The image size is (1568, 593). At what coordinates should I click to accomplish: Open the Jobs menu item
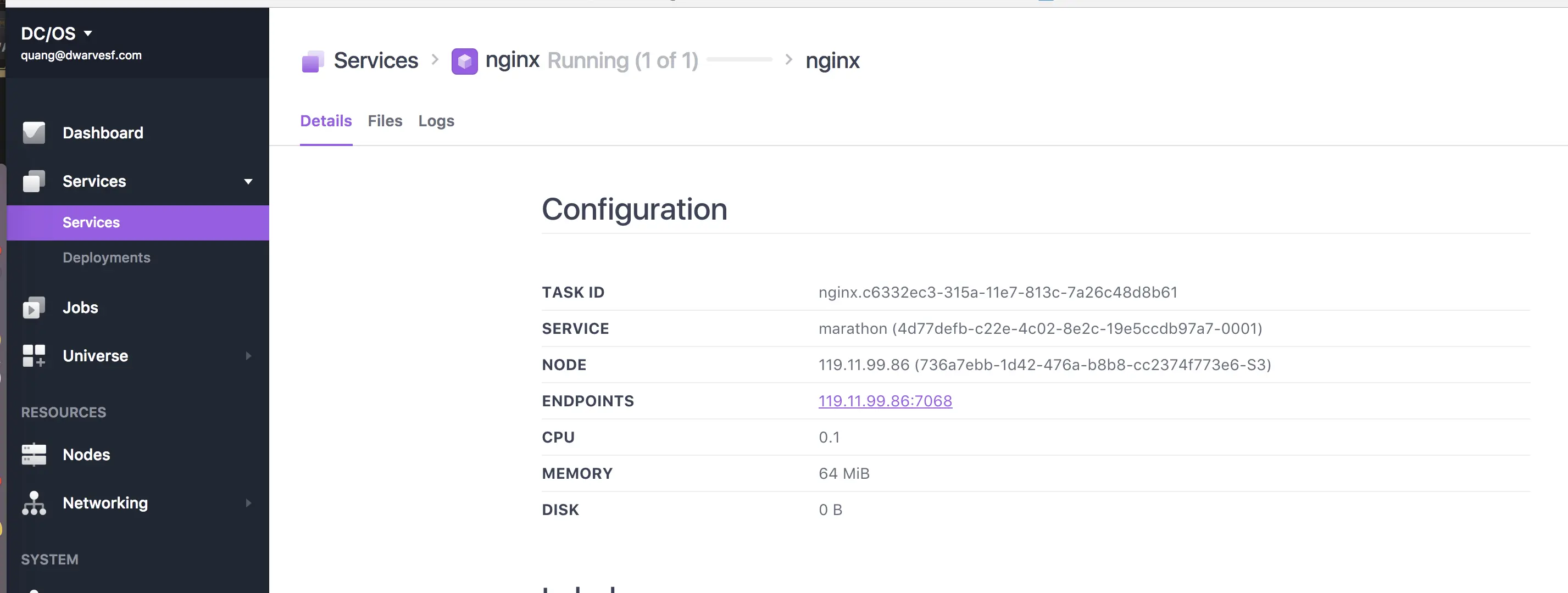point(80,307)
